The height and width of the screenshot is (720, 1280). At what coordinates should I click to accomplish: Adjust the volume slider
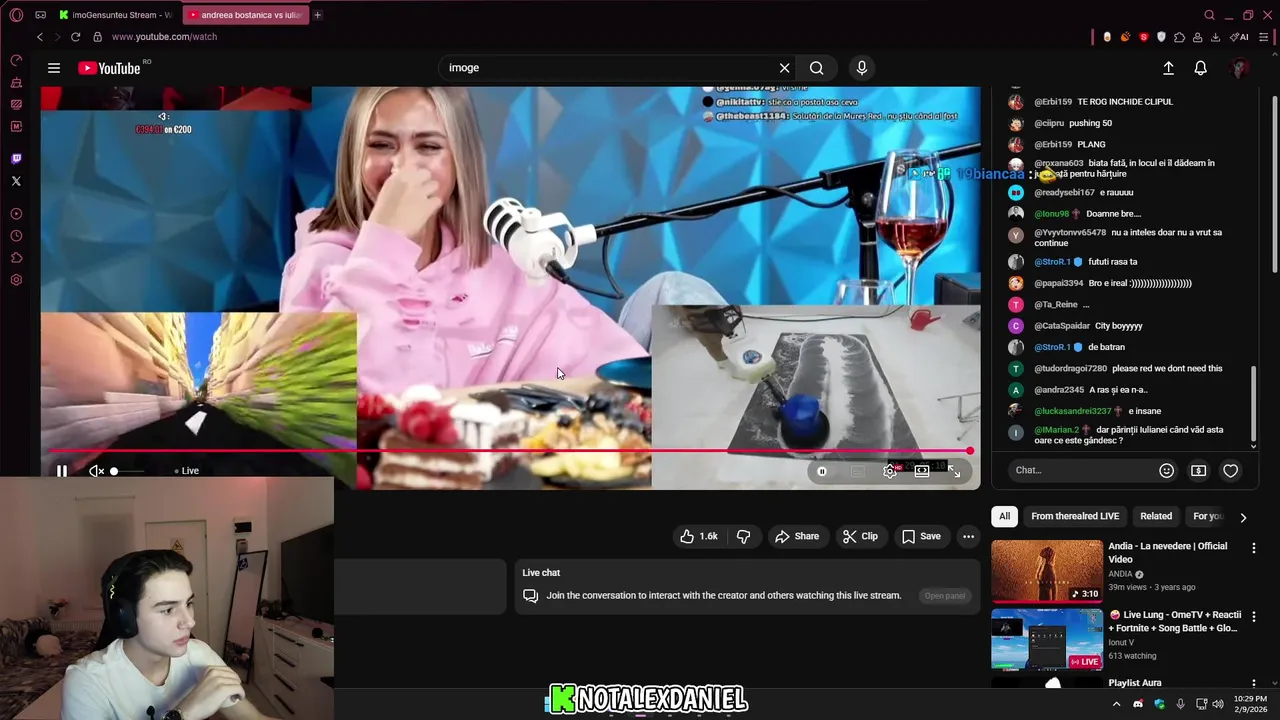tap(128, 471)
